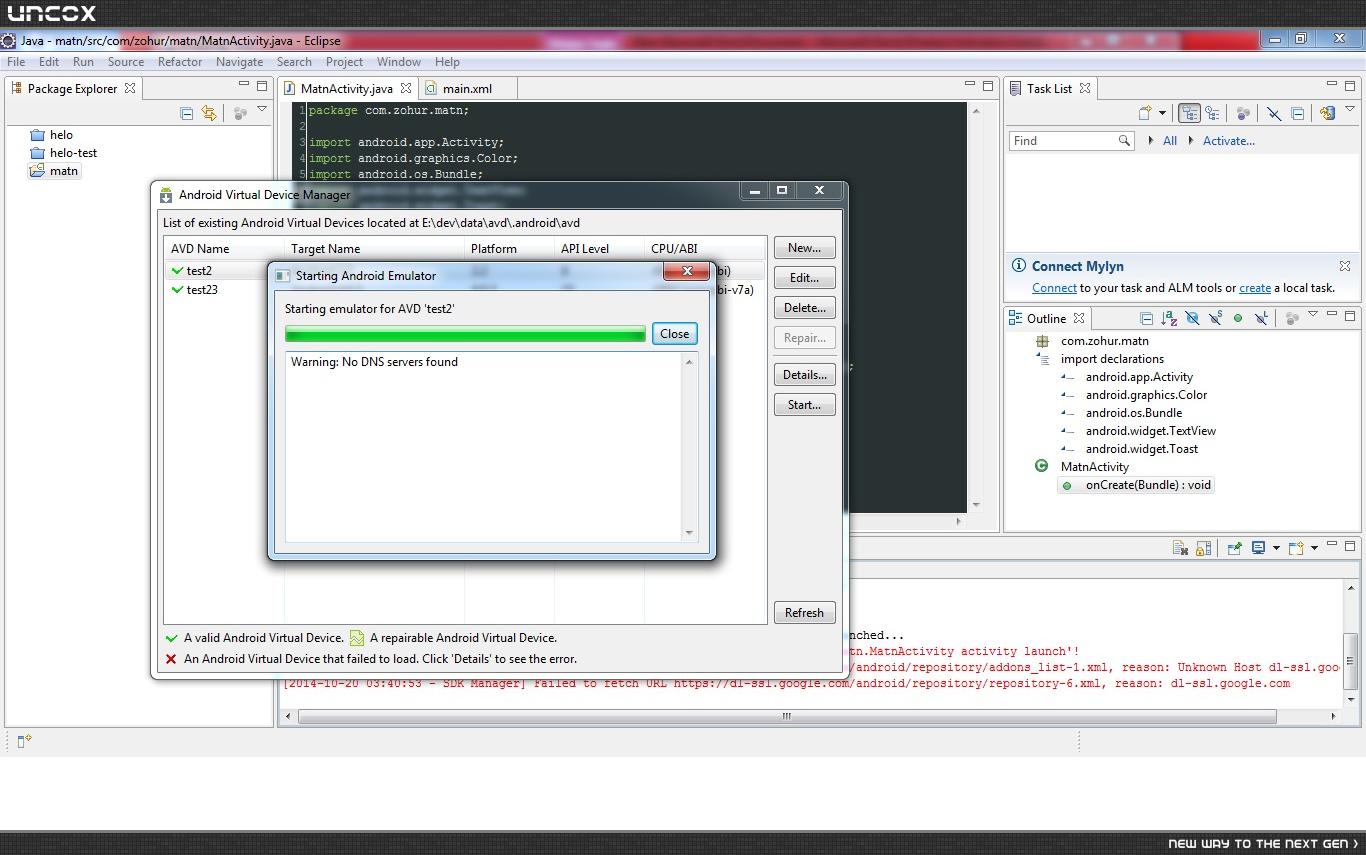Image resolution: width=1366 pixels, height=855 pixels.
Task: Click Synchronize Changed icon in Task List
Action: [x=1327, y=113]
